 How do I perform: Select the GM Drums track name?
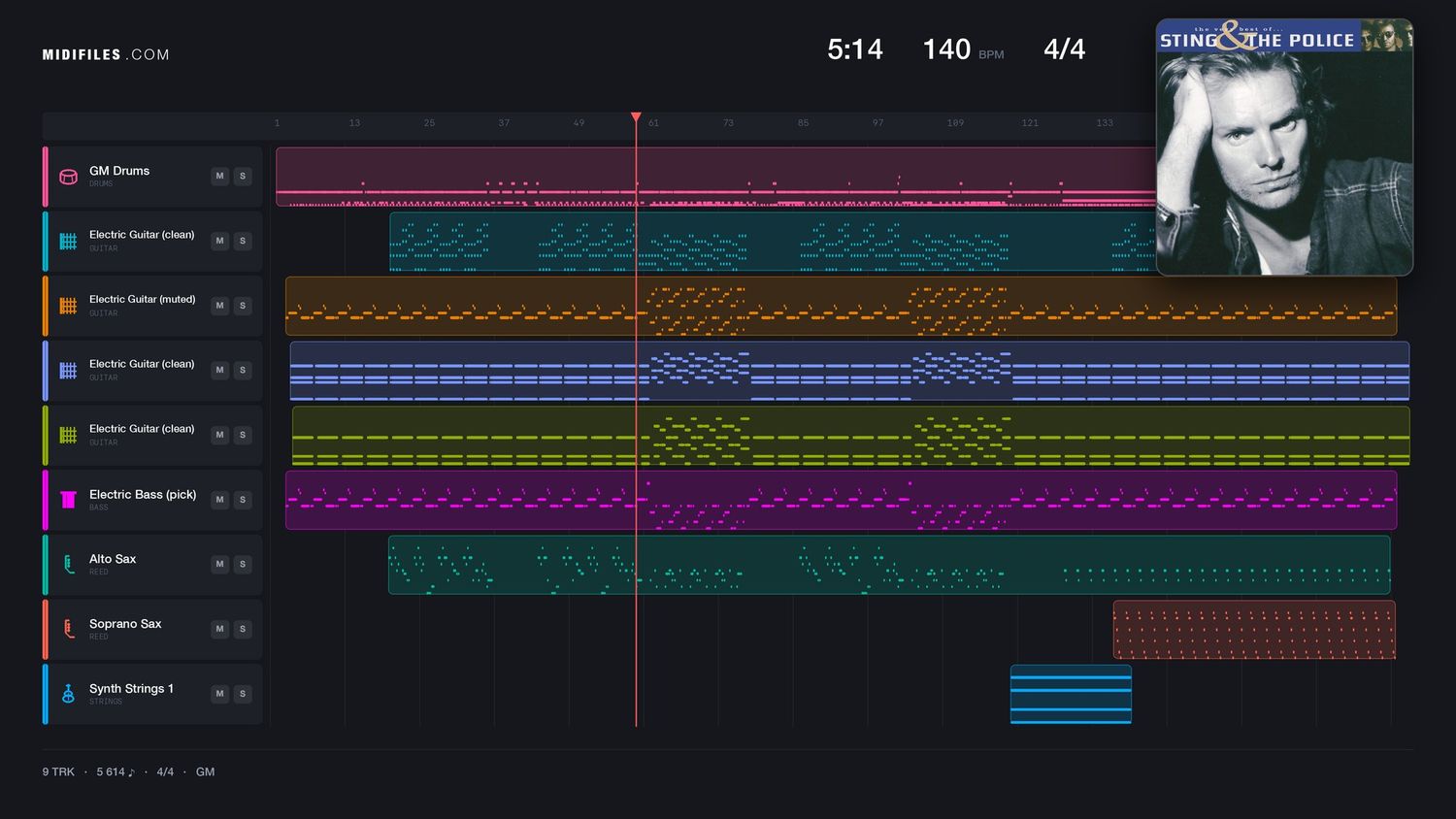pyautogui.click(x=119, y=171)
